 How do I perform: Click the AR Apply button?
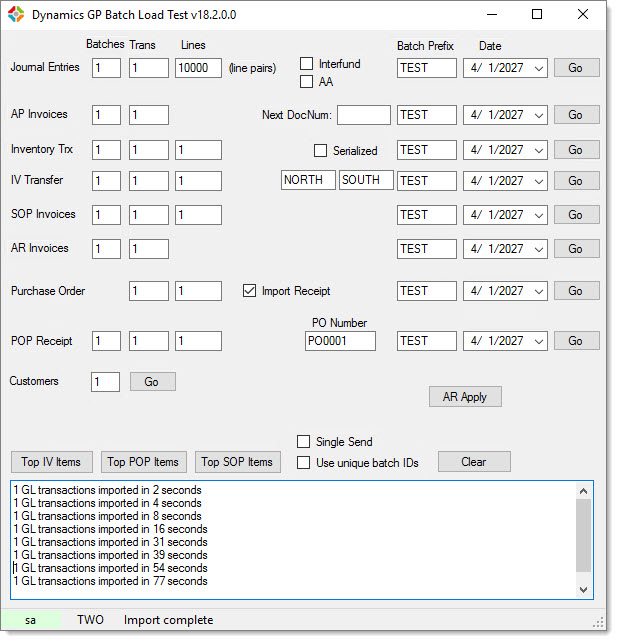click(465, 397)
